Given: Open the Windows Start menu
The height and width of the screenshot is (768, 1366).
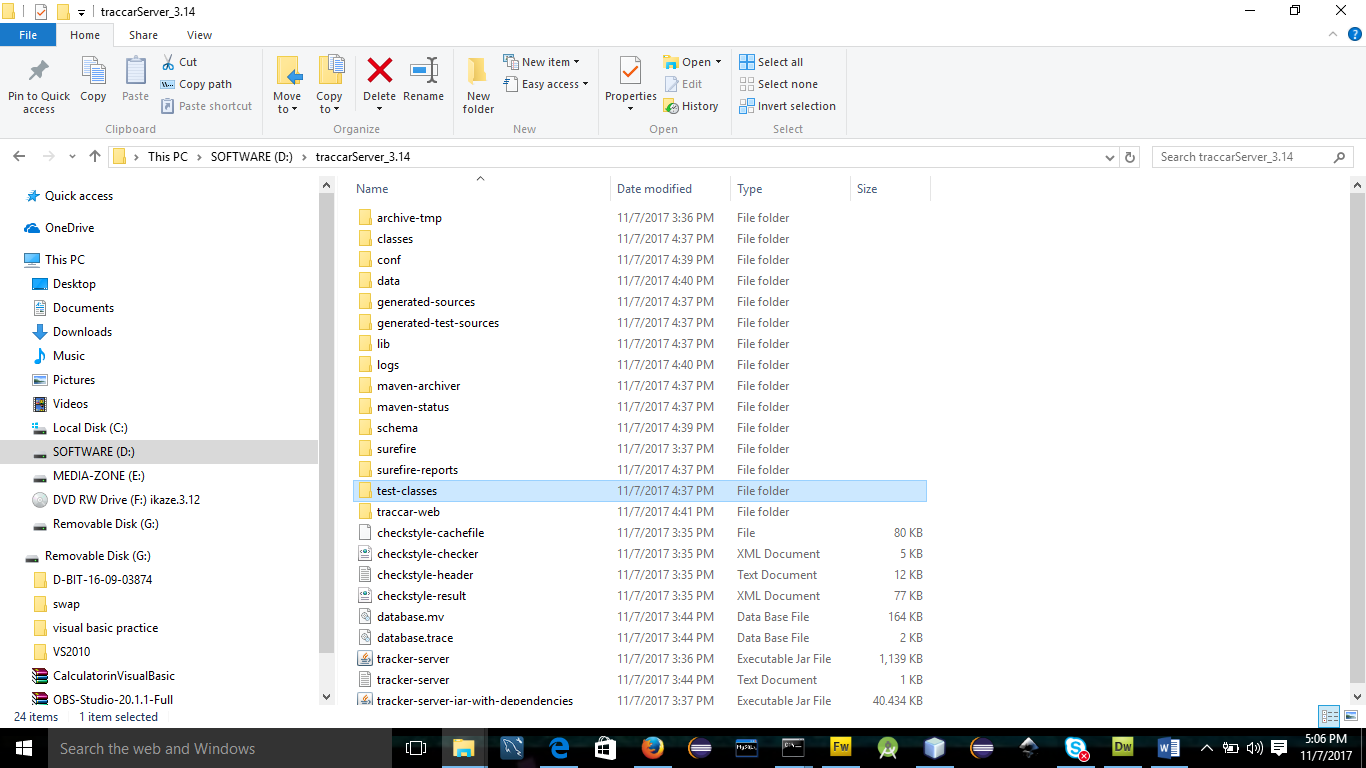Looking at the screenshot, I should (23, 748).
